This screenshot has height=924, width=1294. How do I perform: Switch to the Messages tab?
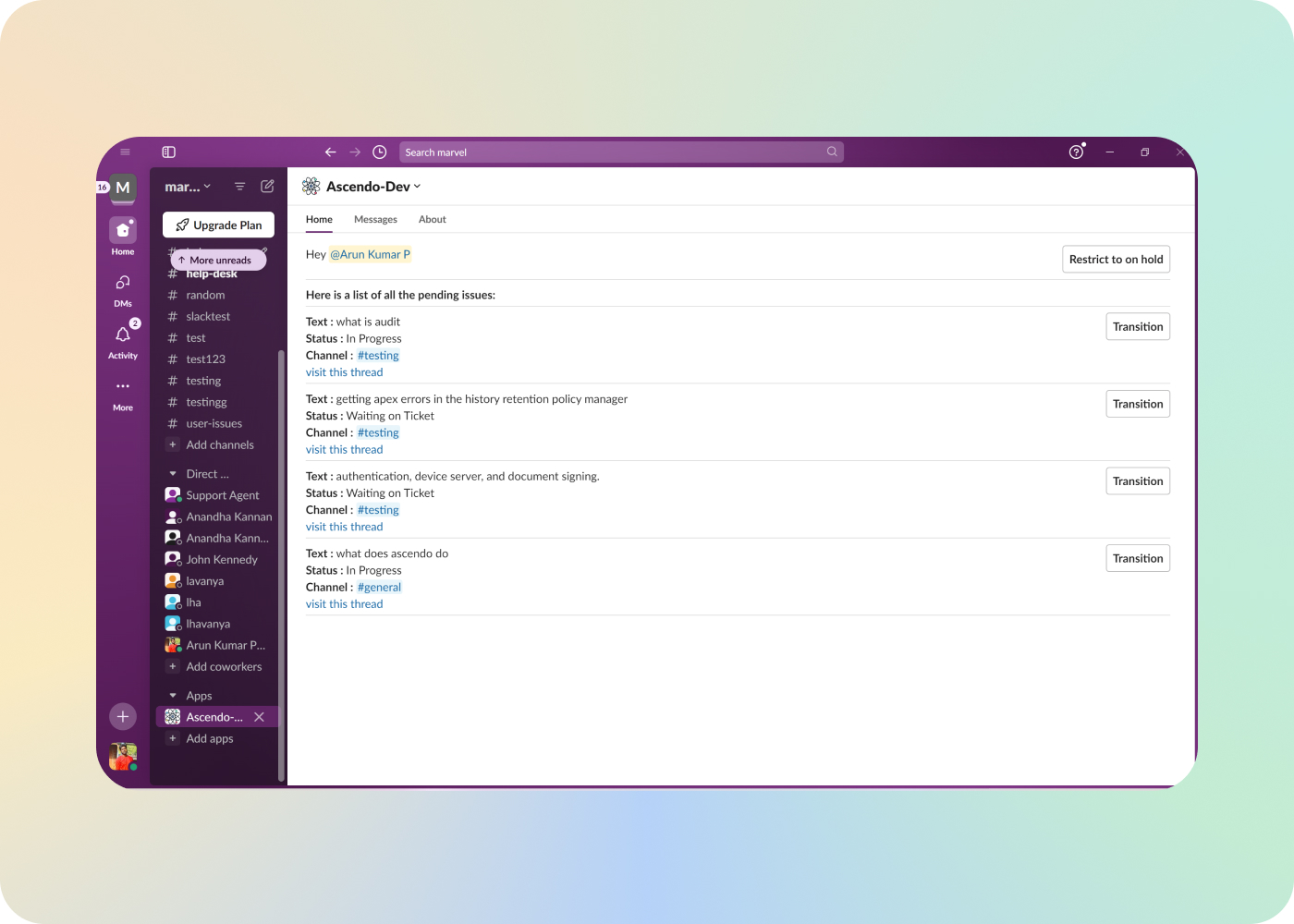pyautogui.click(x=375, y=220)
